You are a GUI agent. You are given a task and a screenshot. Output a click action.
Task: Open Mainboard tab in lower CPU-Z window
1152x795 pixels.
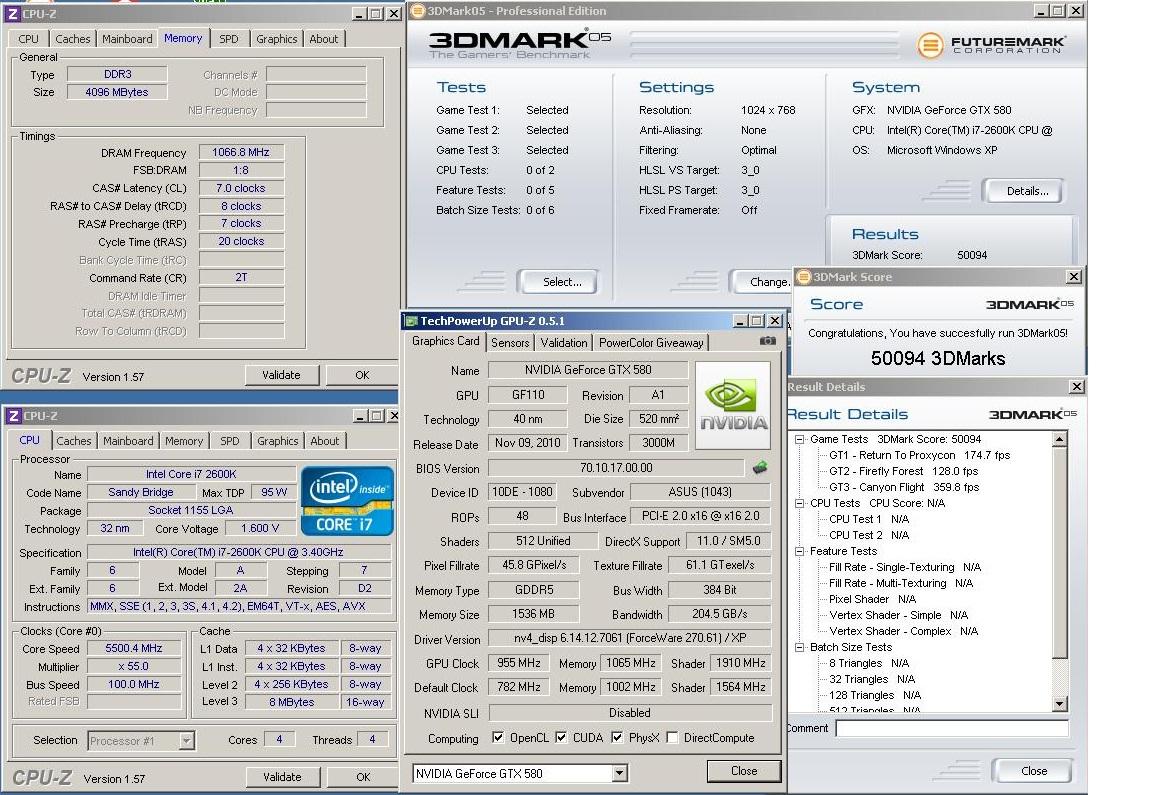coord(129,441)
